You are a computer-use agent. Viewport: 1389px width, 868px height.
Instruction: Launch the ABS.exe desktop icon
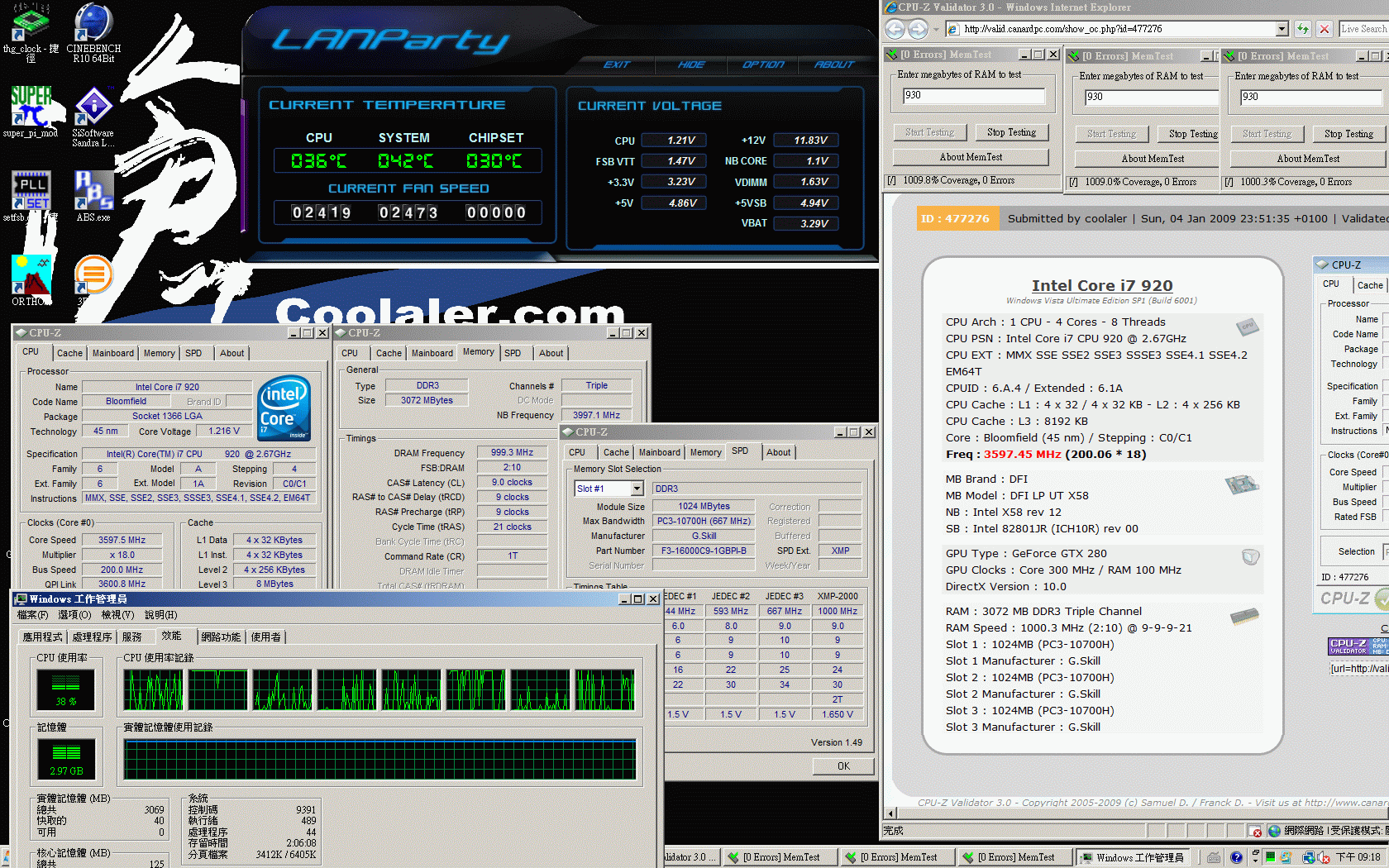click(93, 192)
